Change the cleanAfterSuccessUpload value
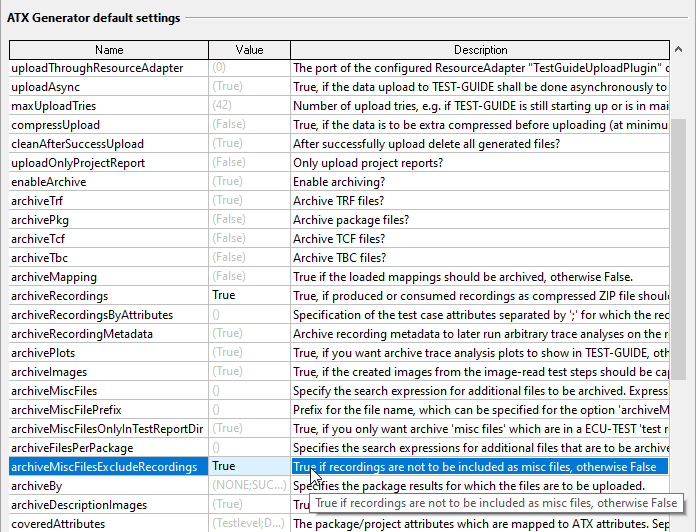 [249, 144]
